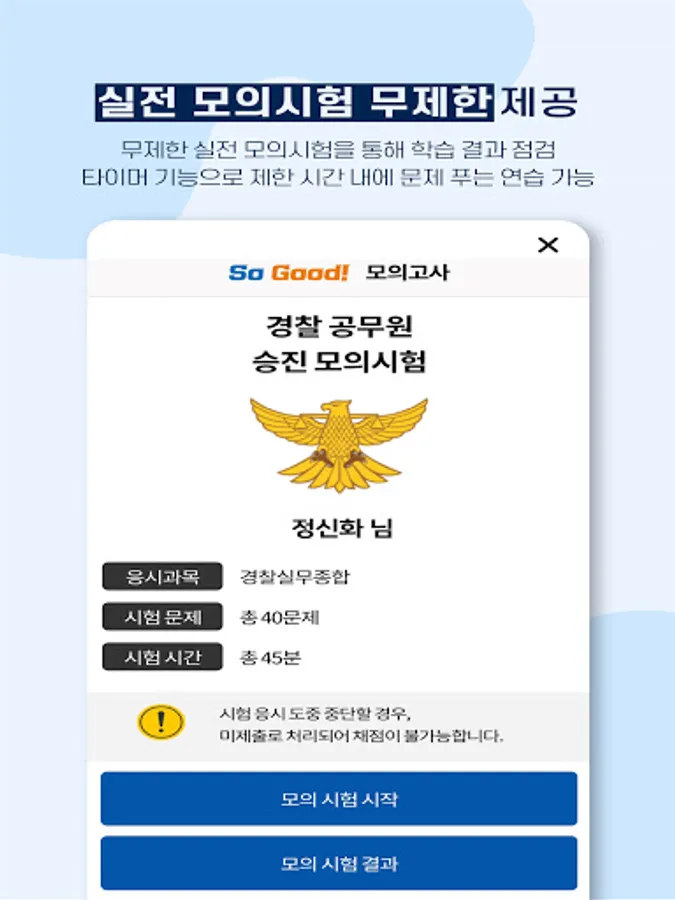Viewport: 675px width, 900px height.
Task: Click the 무제한 실전 모의시험 subtitle line
Action: (338, 150)
